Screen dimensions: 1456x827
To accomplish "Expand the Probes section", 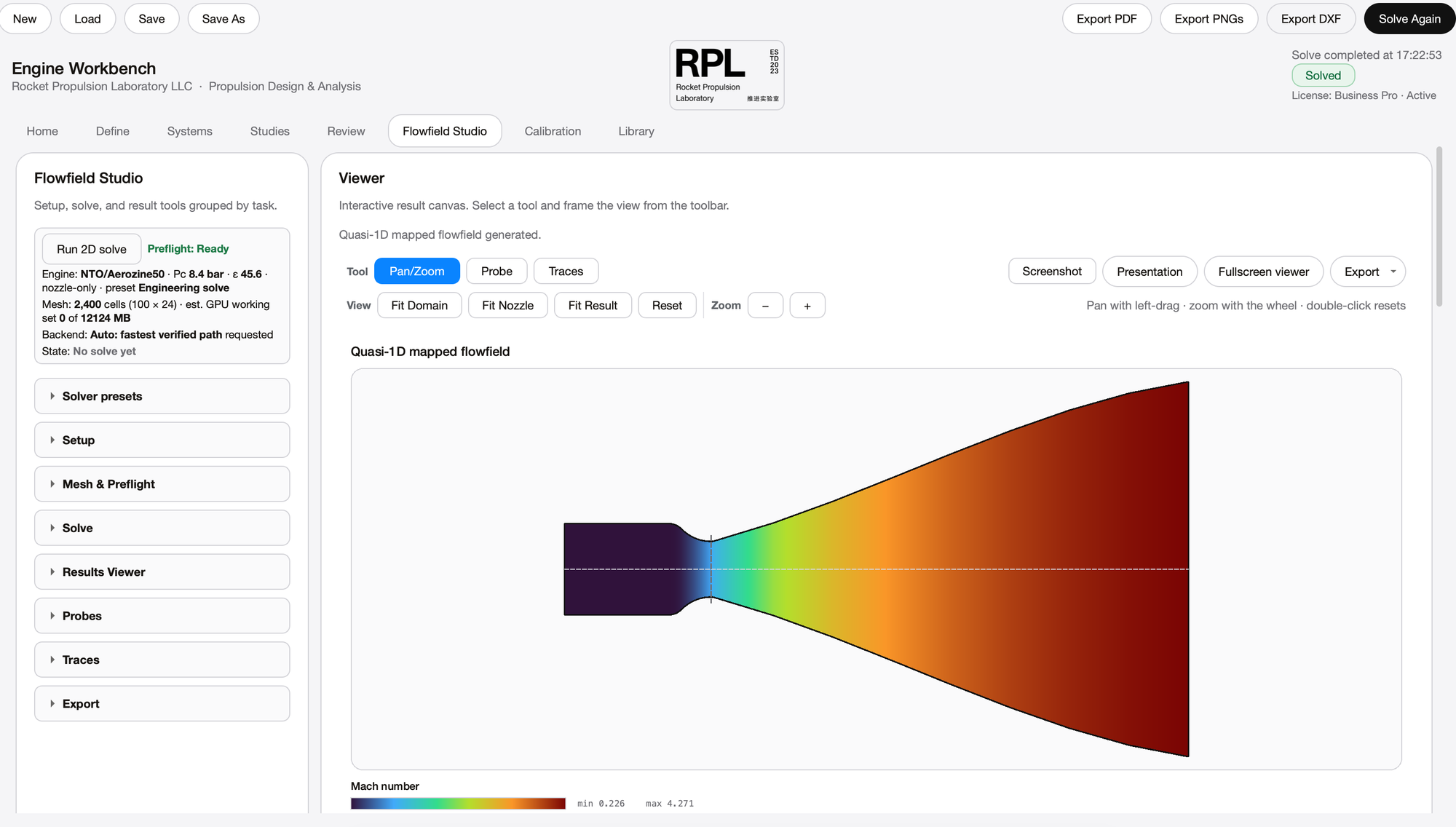I will 162,616.
